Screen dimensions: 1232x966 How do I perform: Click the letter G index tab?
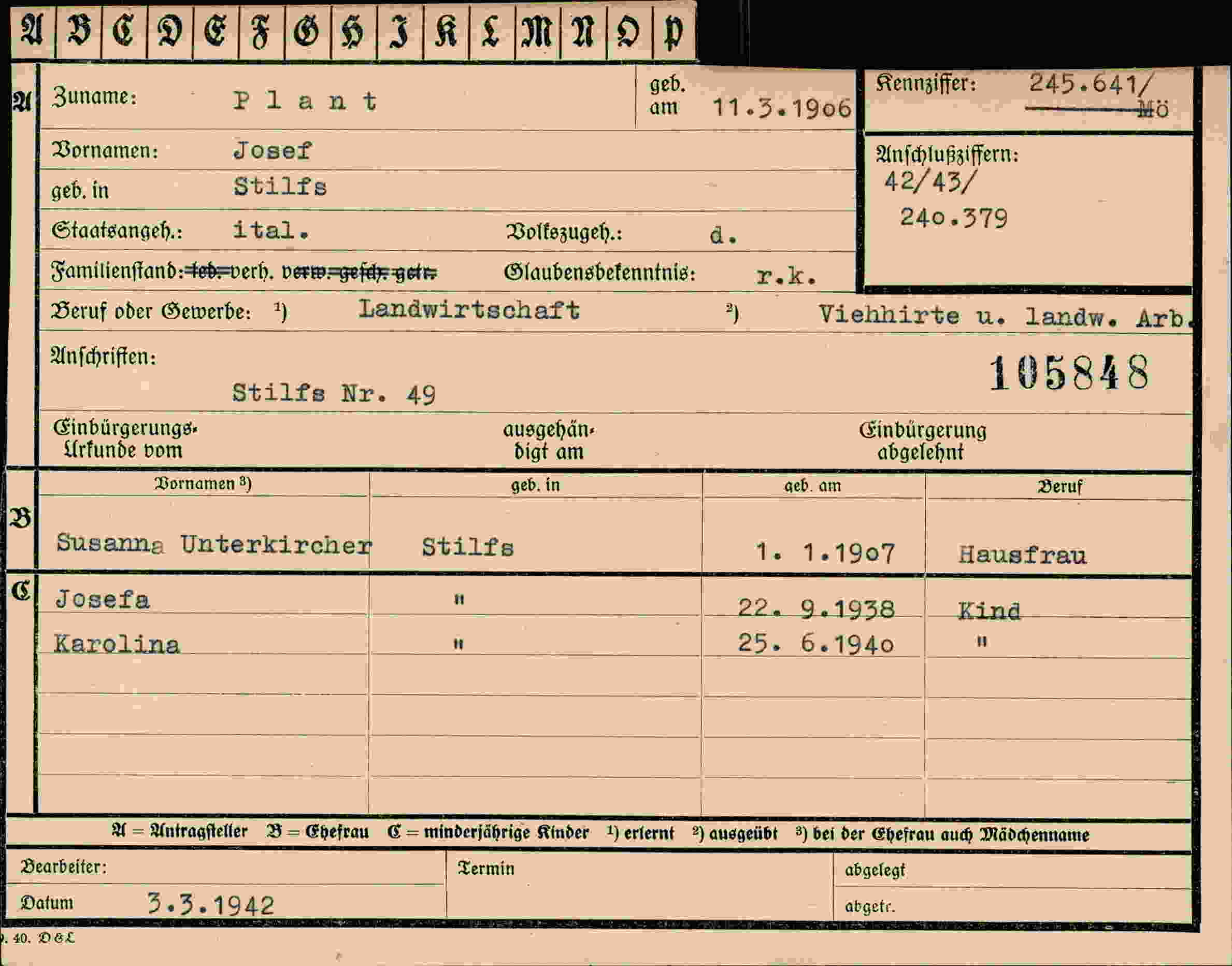(307, 31)
